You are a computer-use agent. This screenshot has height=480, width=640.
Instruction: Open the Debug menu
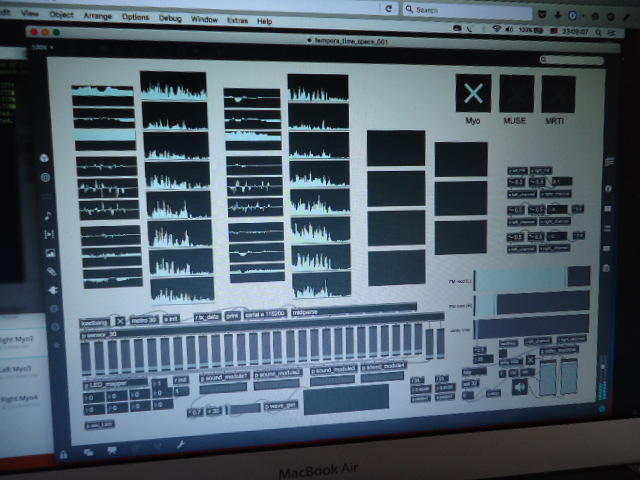click(x=170, y=18)
